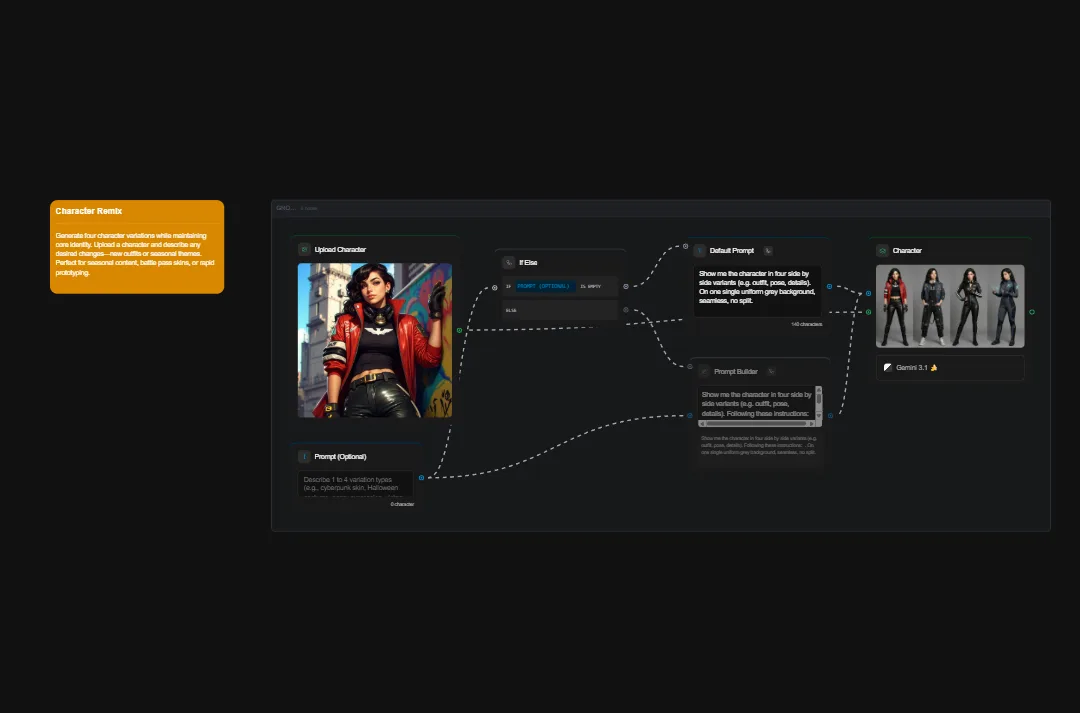Click the Gemini 3.1 model icon
Image resolution: width=1080 pixels, height=713 pixels.
pyautogui.click(x=888, y=368)
